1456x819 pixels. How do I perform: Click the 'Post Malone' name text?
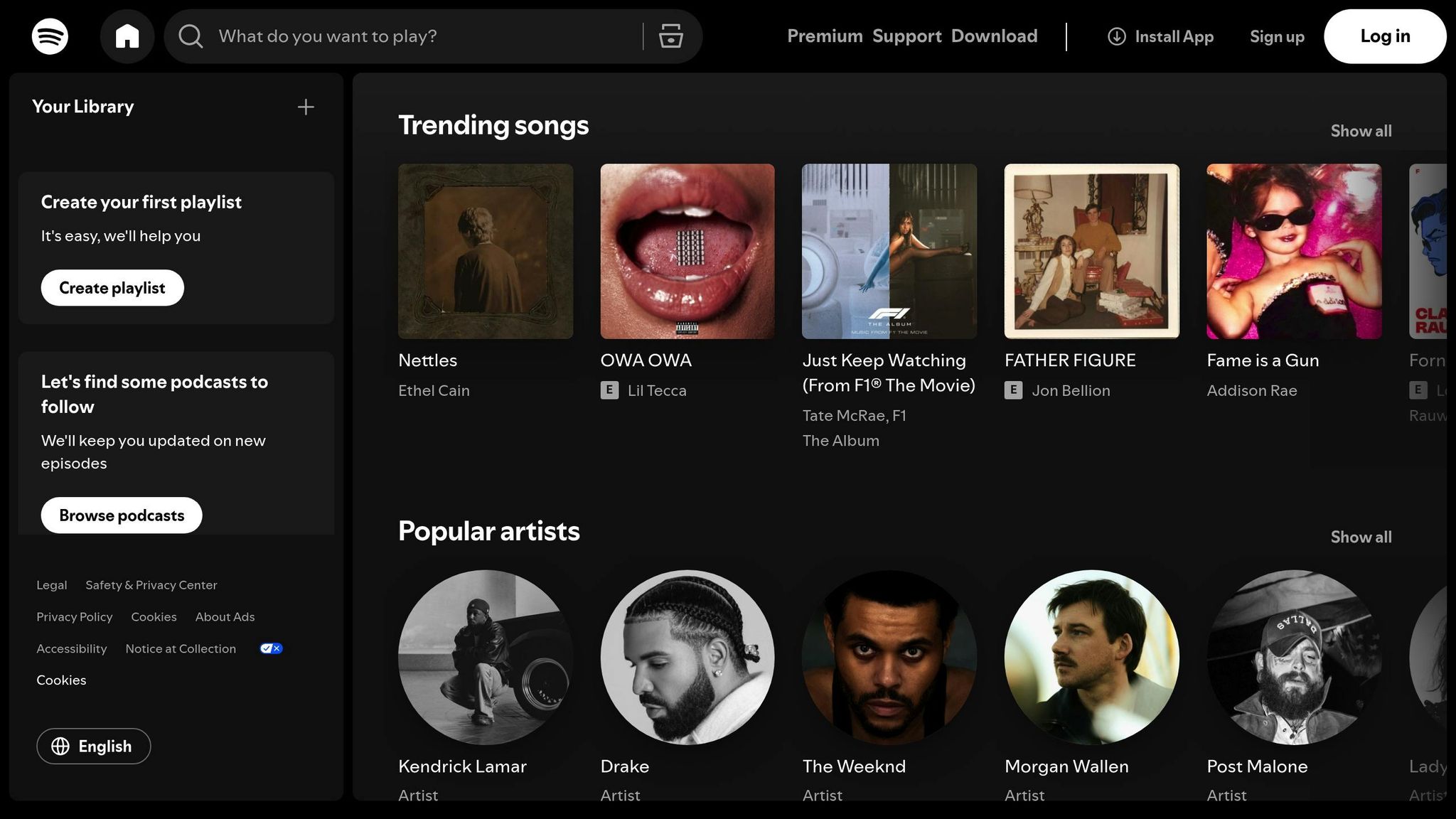coord(1257,766)
